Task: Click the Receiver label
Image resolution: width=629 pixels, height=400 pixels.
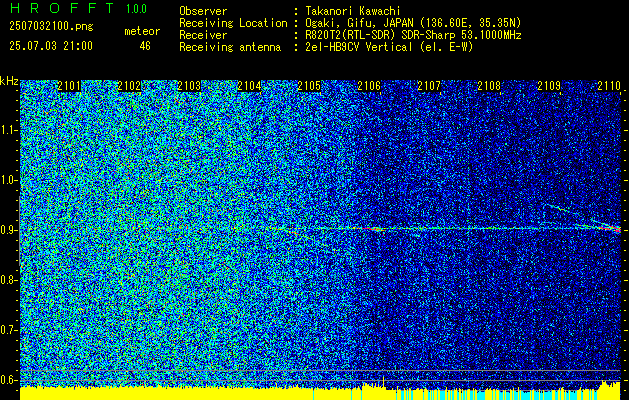Action: tap(203, 35)
